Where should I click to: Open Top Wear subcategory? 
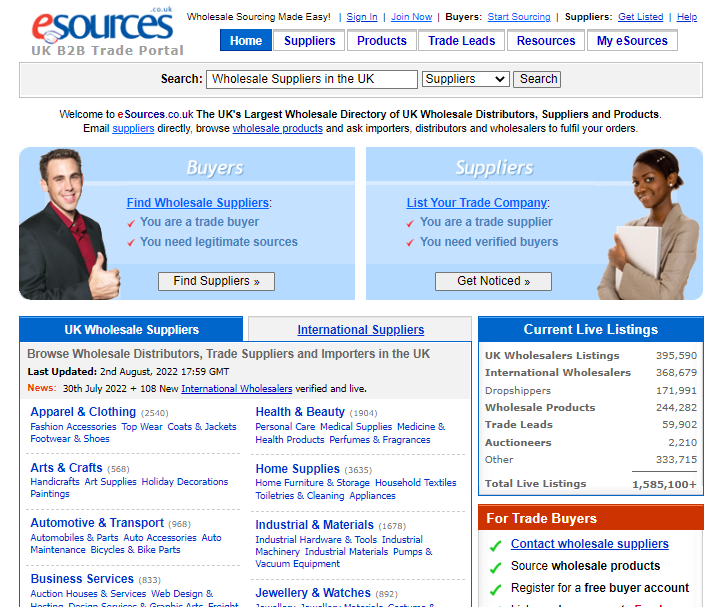142,427
